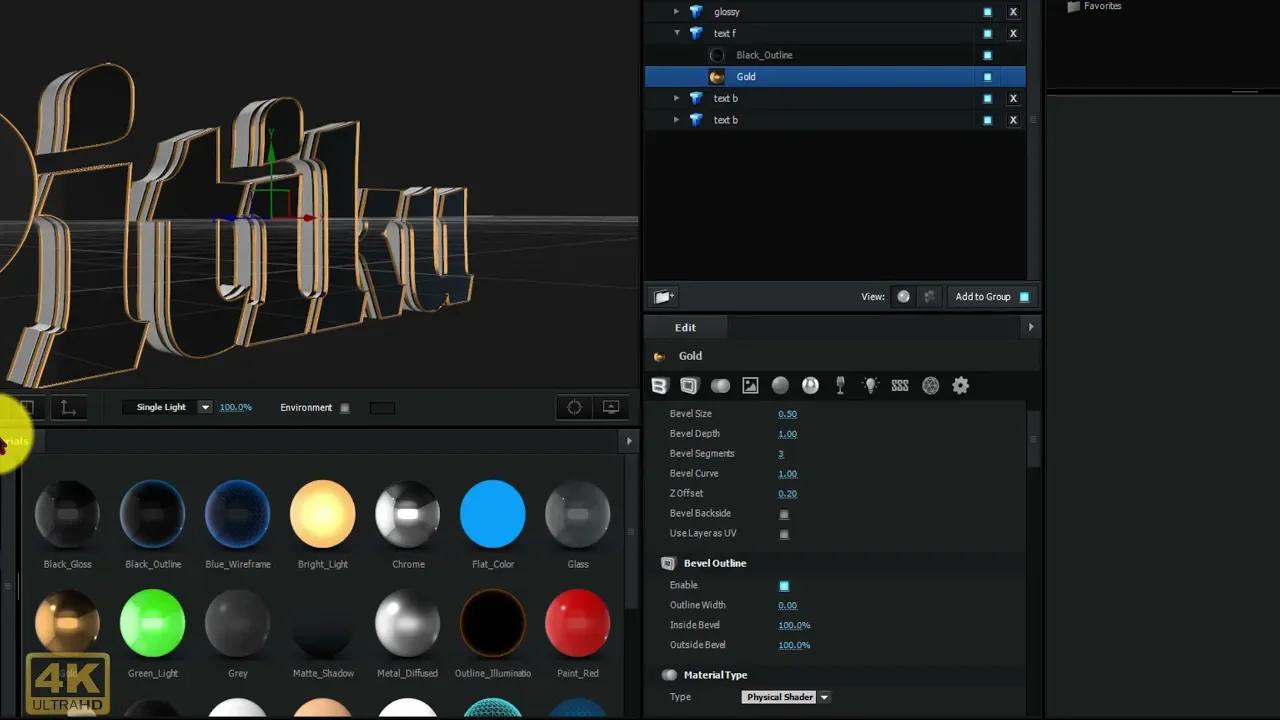This screenshot has width=1280, height=720.
Task: Toggle the Use Layer as UV checkbox
Action: (x=784, y=533)
